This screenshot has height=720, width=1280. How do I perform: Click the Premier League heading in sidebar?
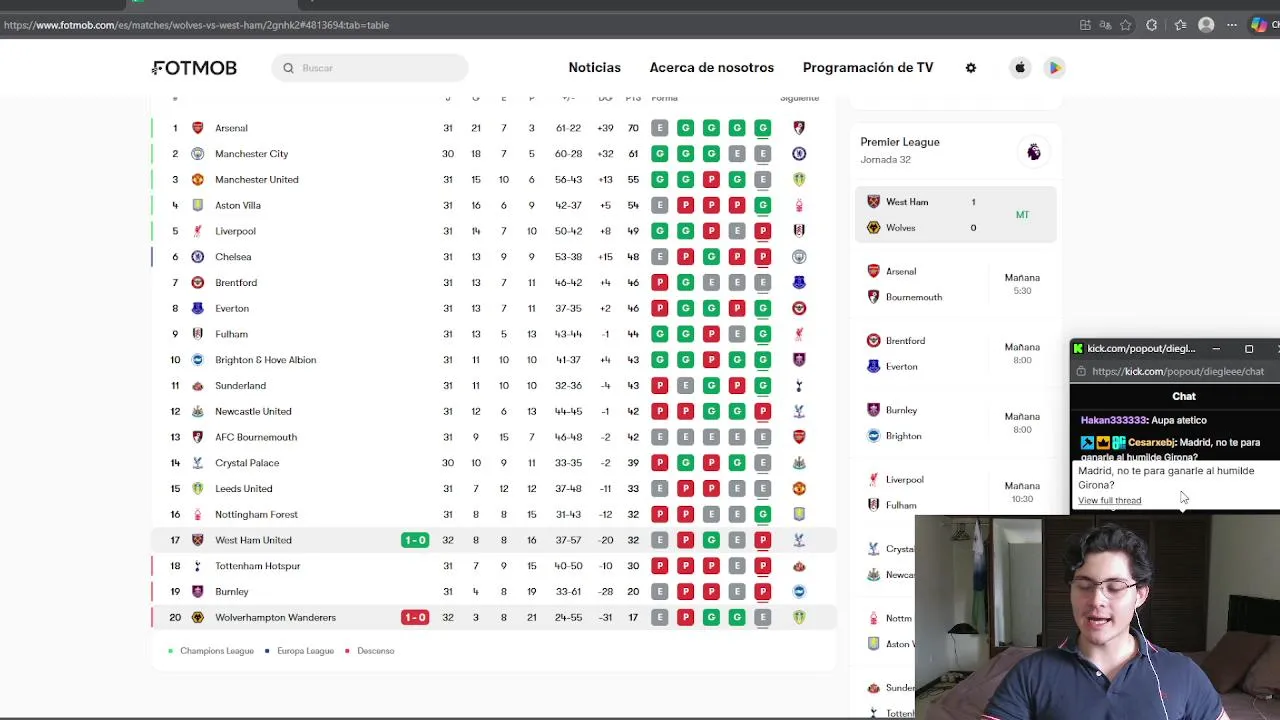[x=900, y=142]
